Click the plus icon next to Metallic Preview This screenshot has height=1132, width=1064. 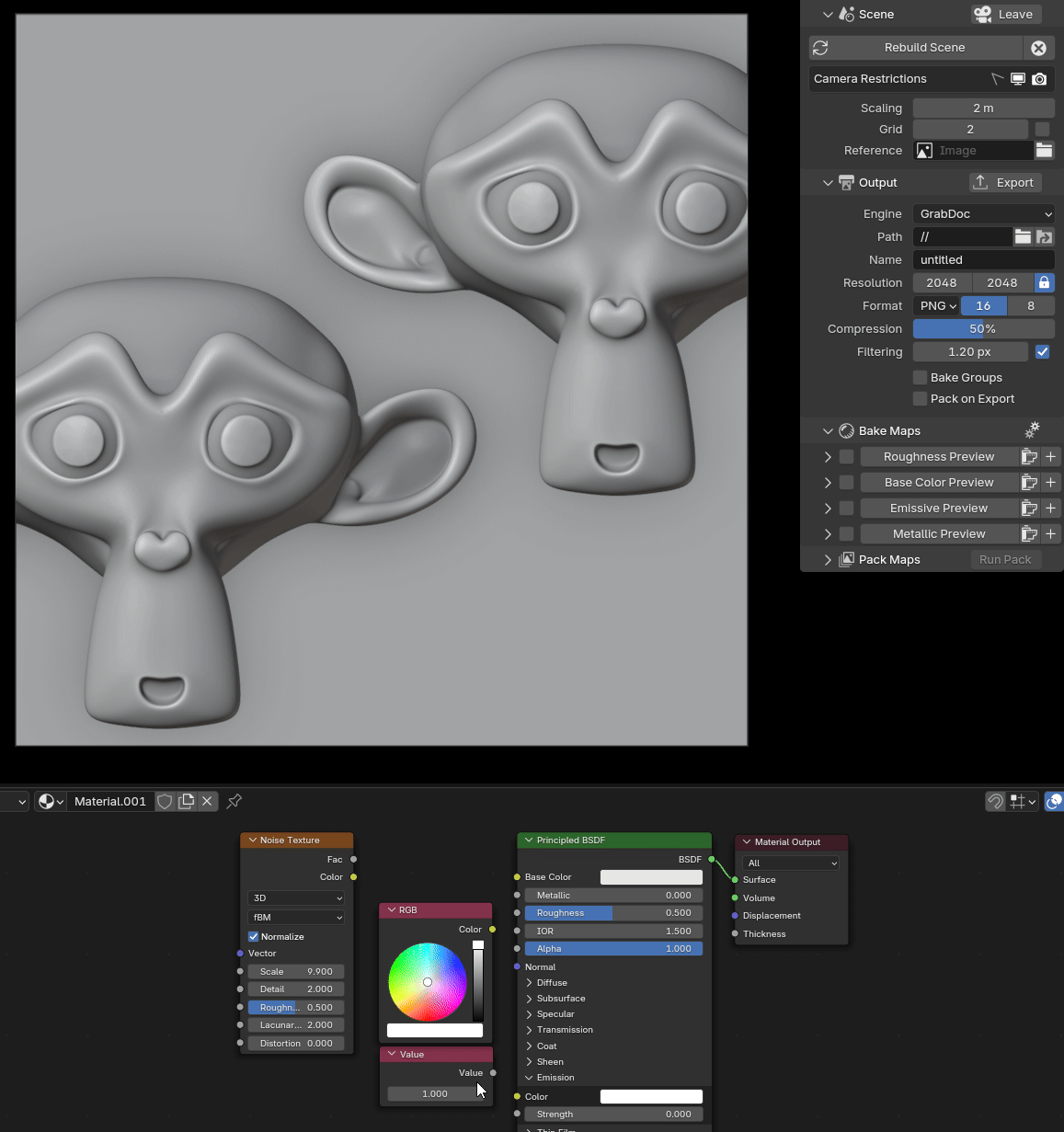(x=1050, y=533)
